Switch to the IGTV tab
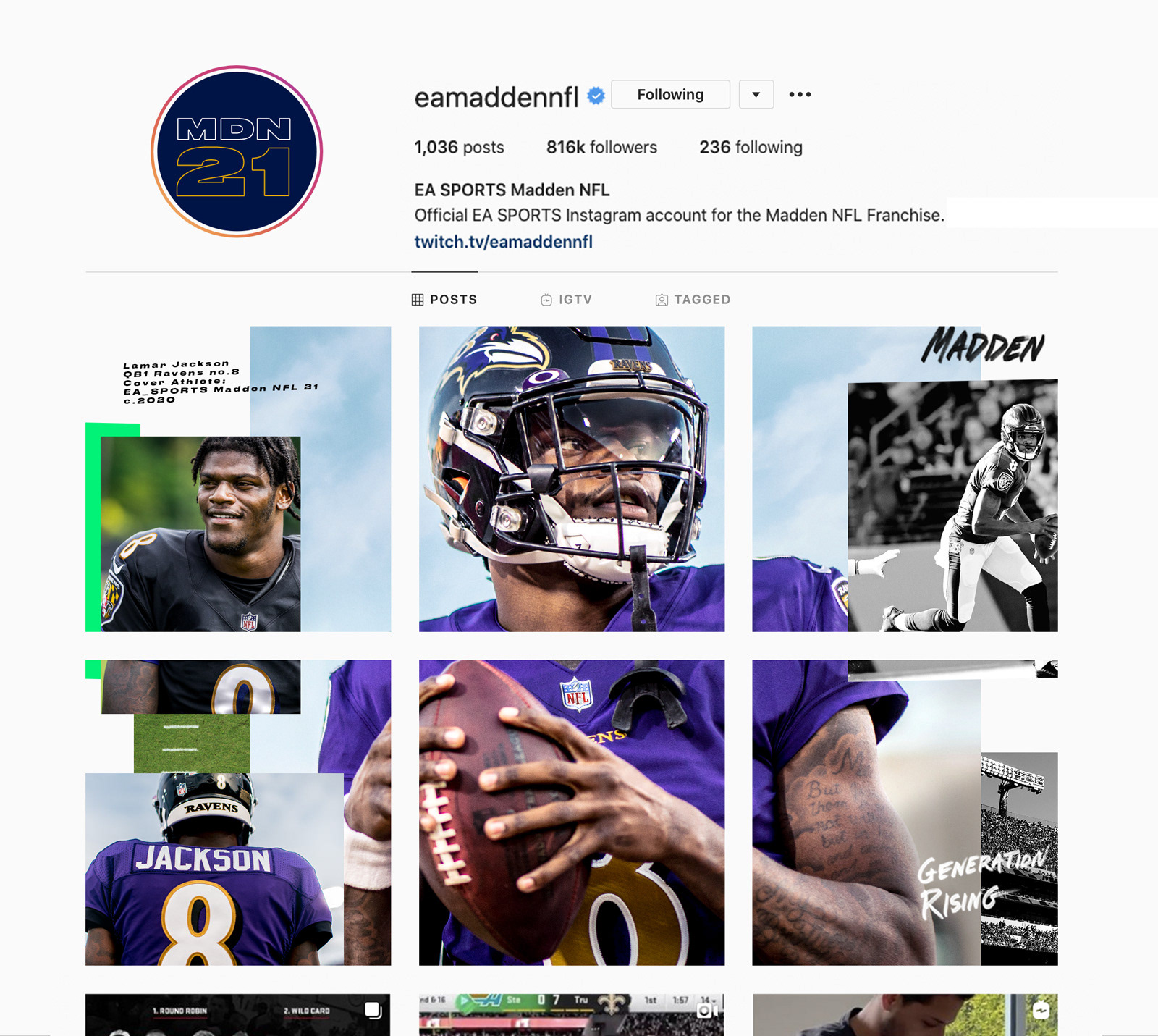This screenshot has height=1036, width=1158. click(567, 300)
